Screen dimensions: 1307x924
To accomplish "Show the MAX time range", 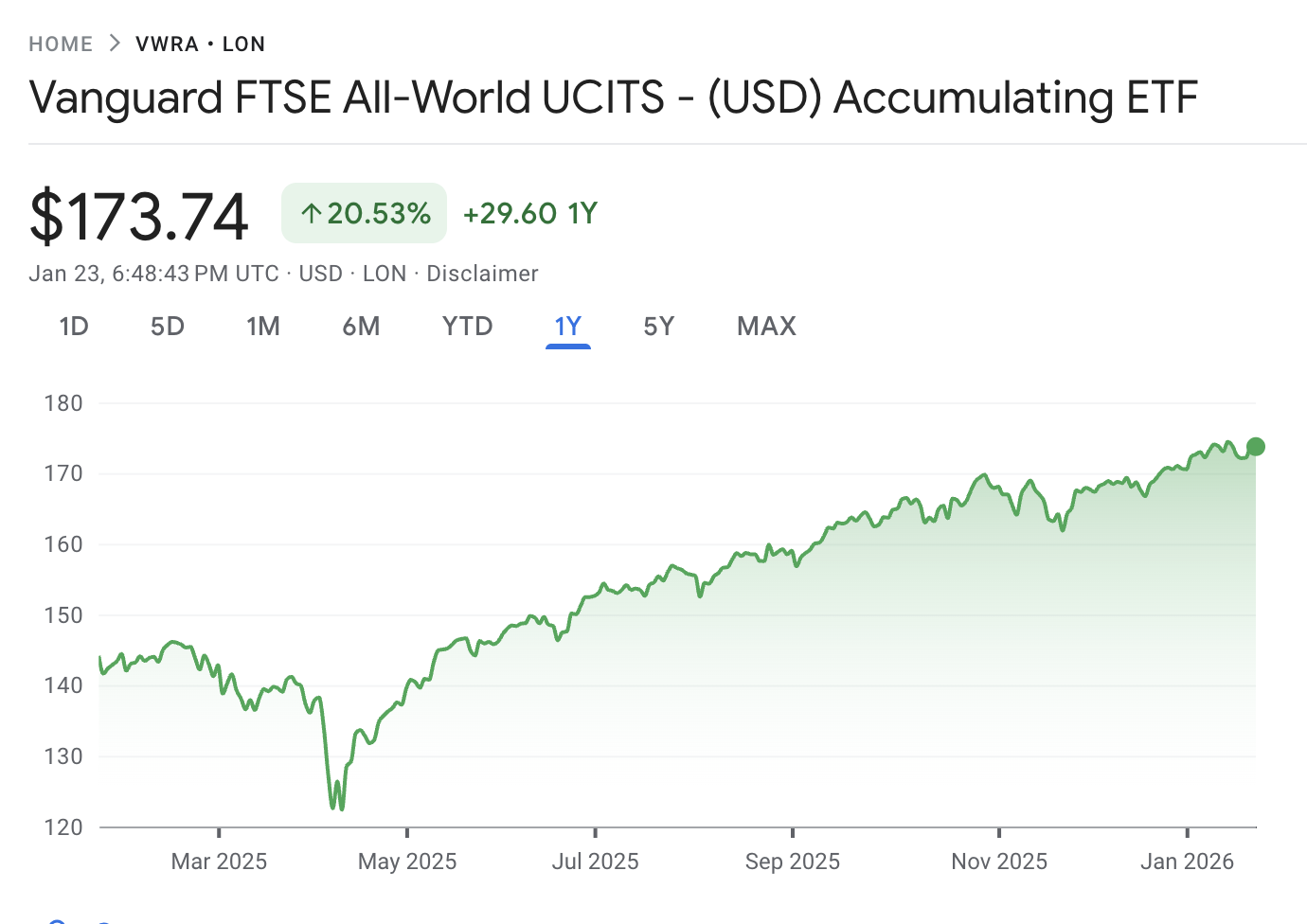I will 766,327.
